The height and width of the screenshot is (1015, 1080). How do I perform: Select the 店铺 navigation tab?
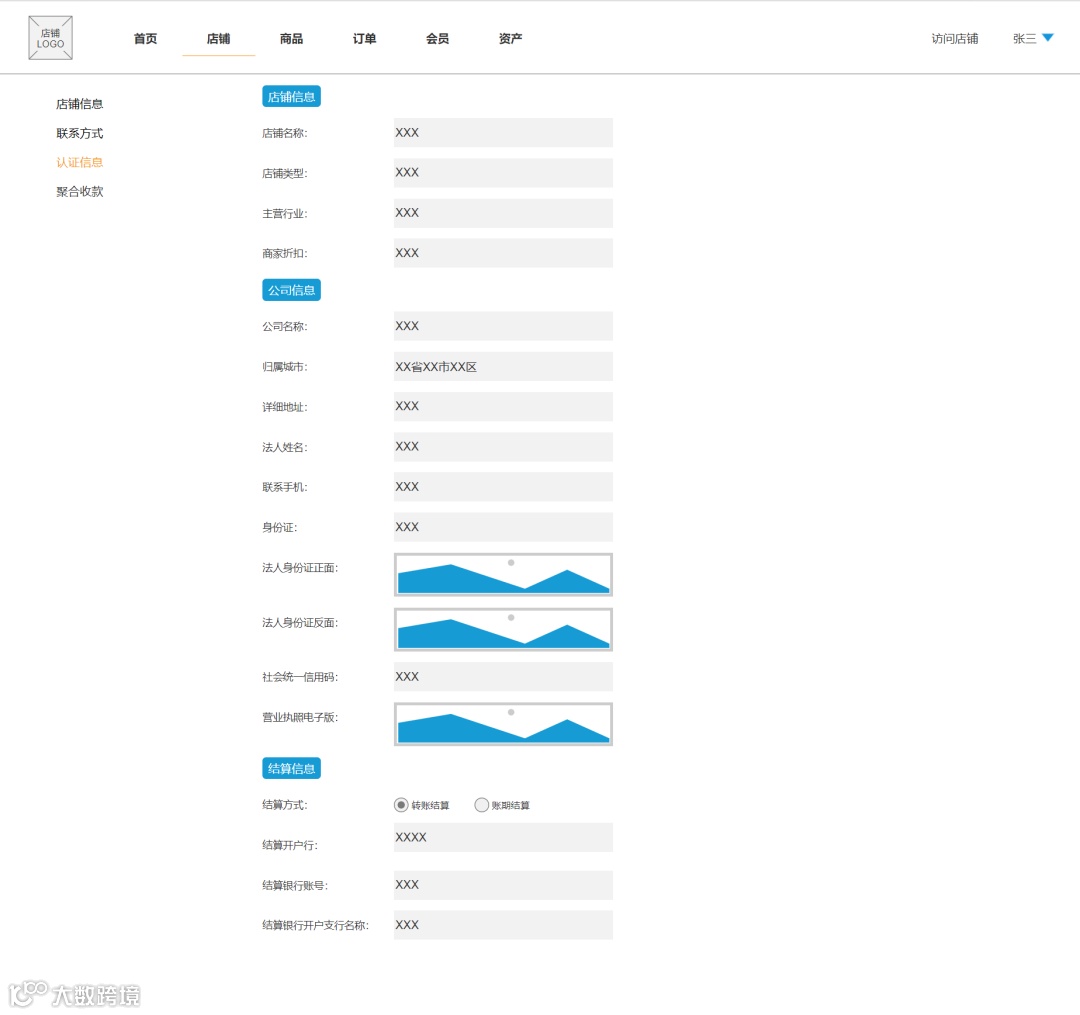point(218,39)
